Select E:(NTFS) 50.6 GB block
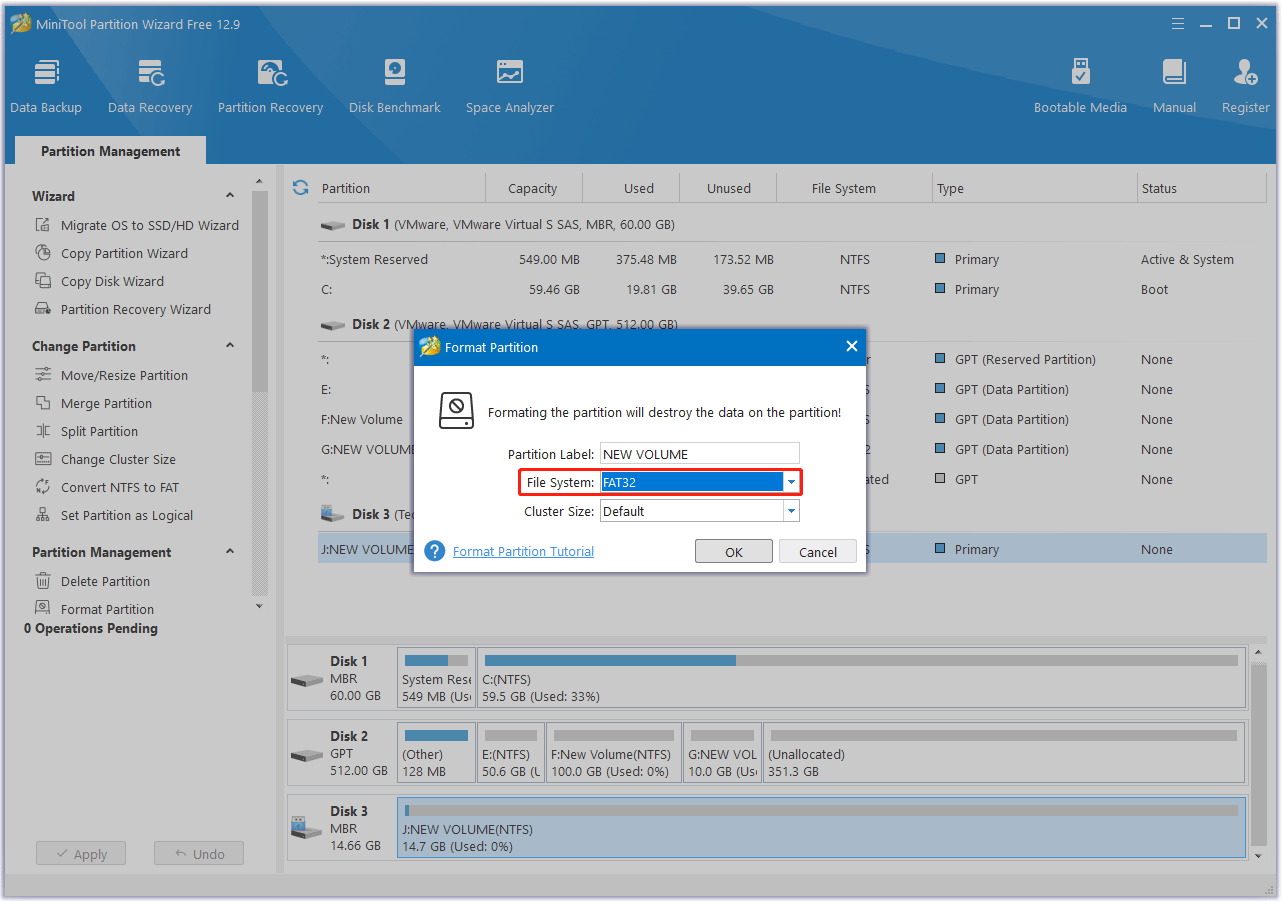The width and height of the screenshot is (1282, 902). click(511, 753)
